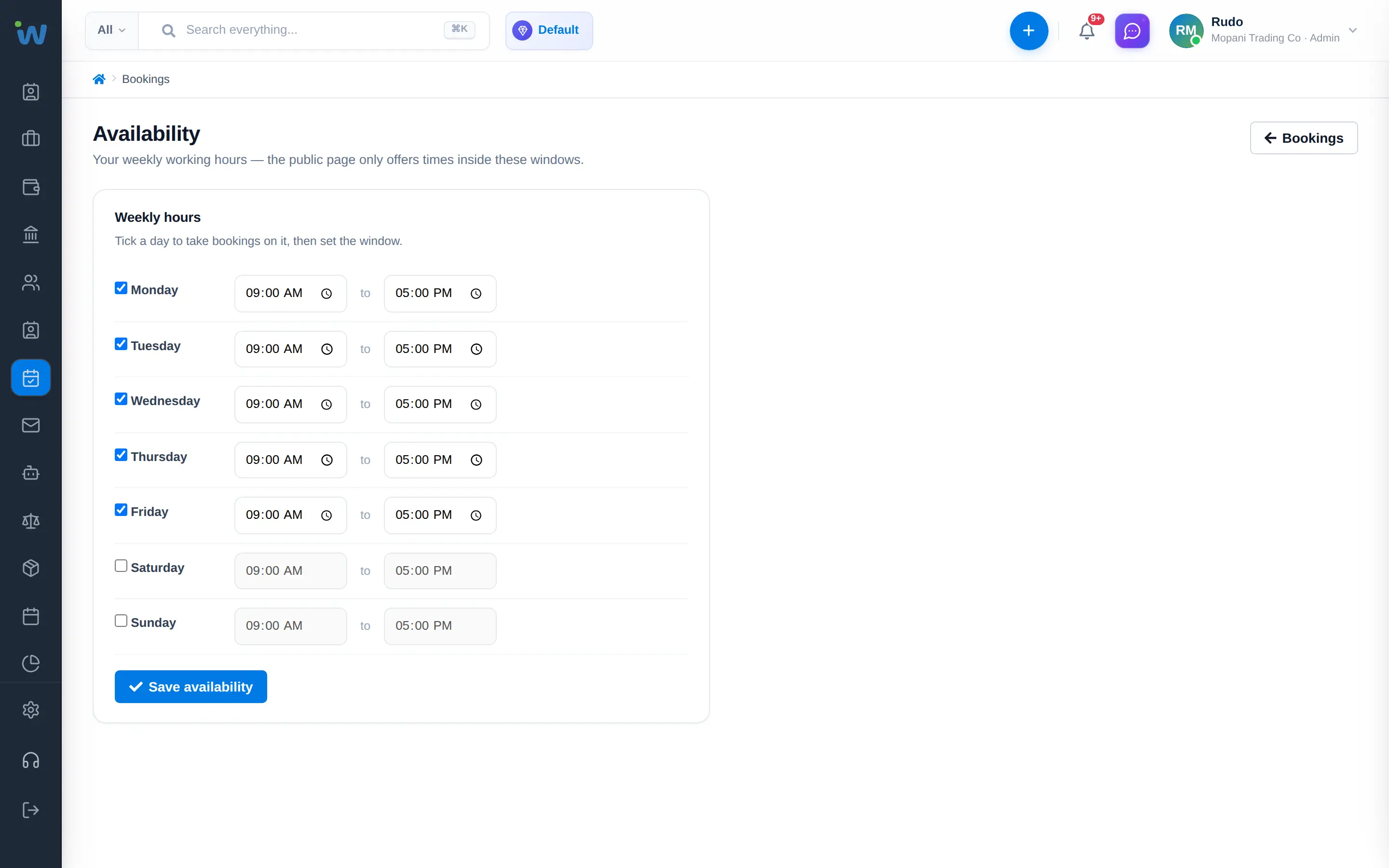Open the headphones support icon
The image size is (1389, 868).
pos(31,760)
